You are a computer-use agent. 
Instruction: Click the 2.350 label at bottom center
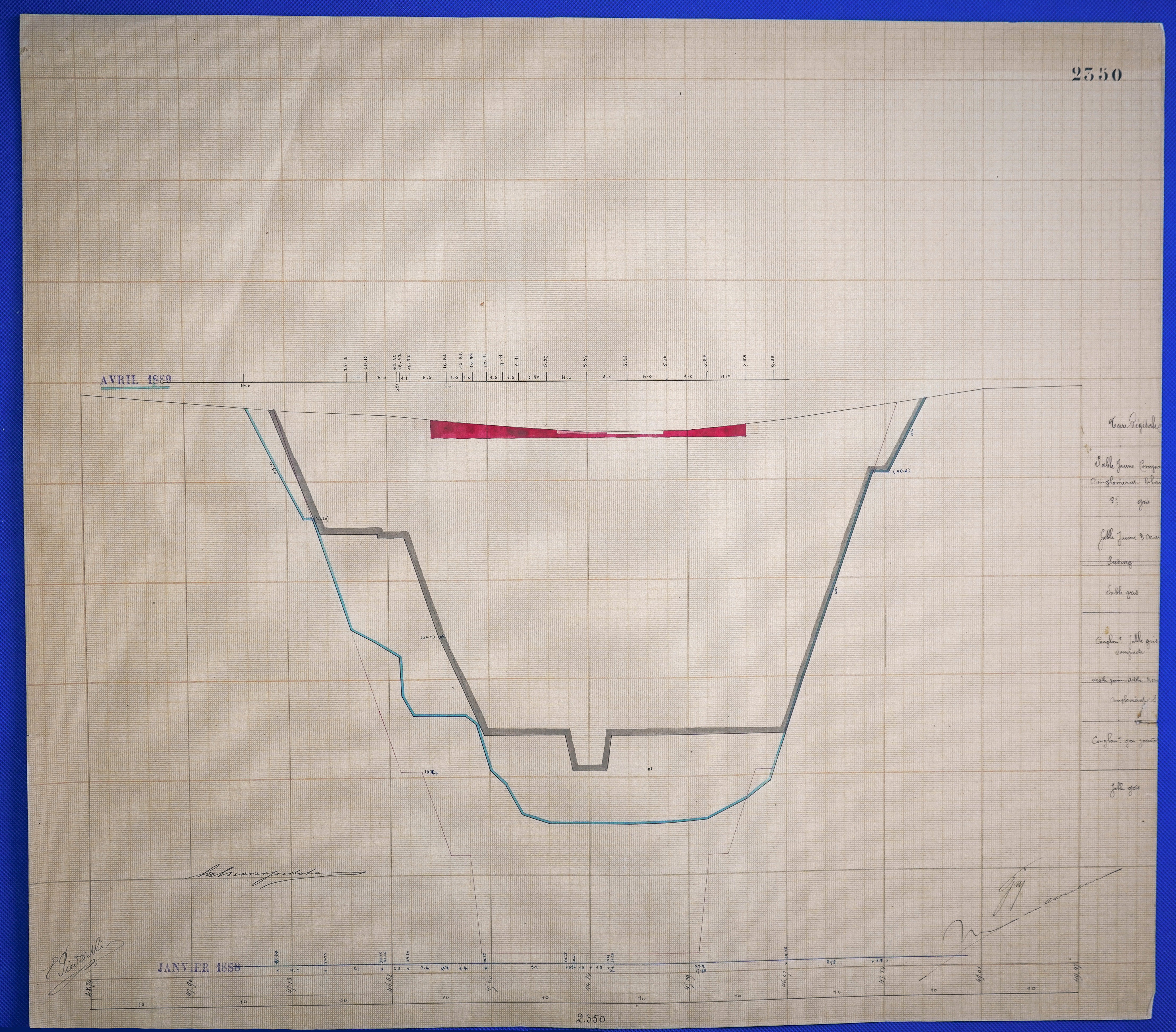pos(590,1019)
